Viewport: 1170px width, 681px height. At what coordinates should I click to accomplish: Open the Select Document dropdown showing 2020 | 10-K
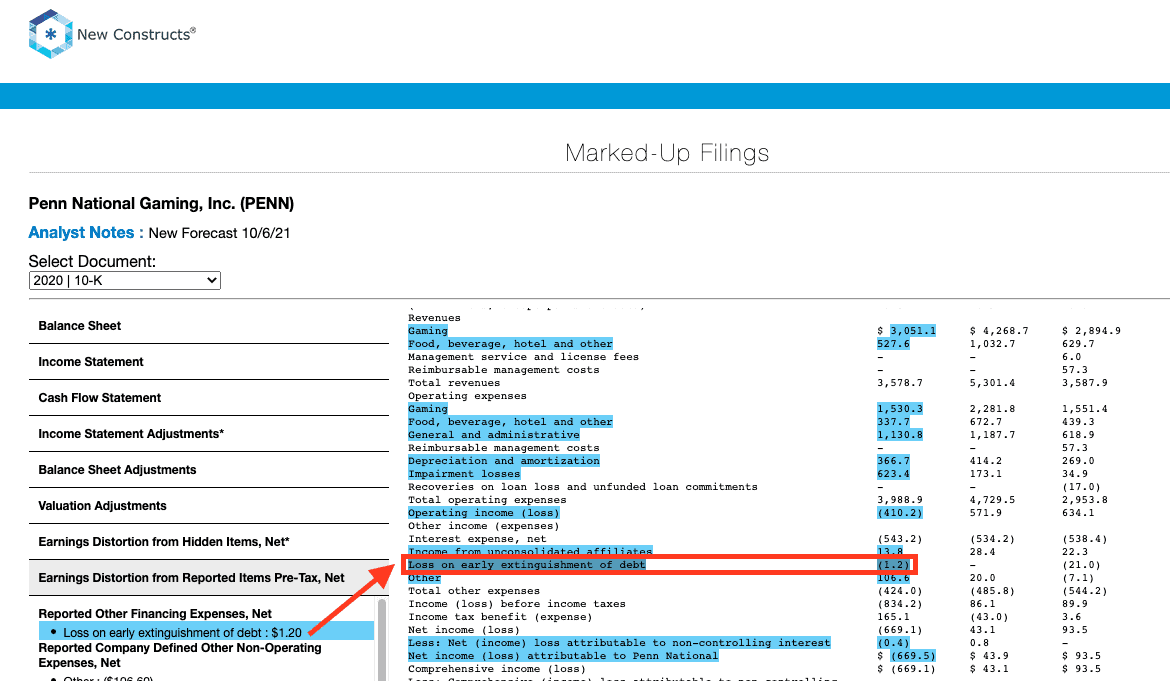(x=125, y=280)
